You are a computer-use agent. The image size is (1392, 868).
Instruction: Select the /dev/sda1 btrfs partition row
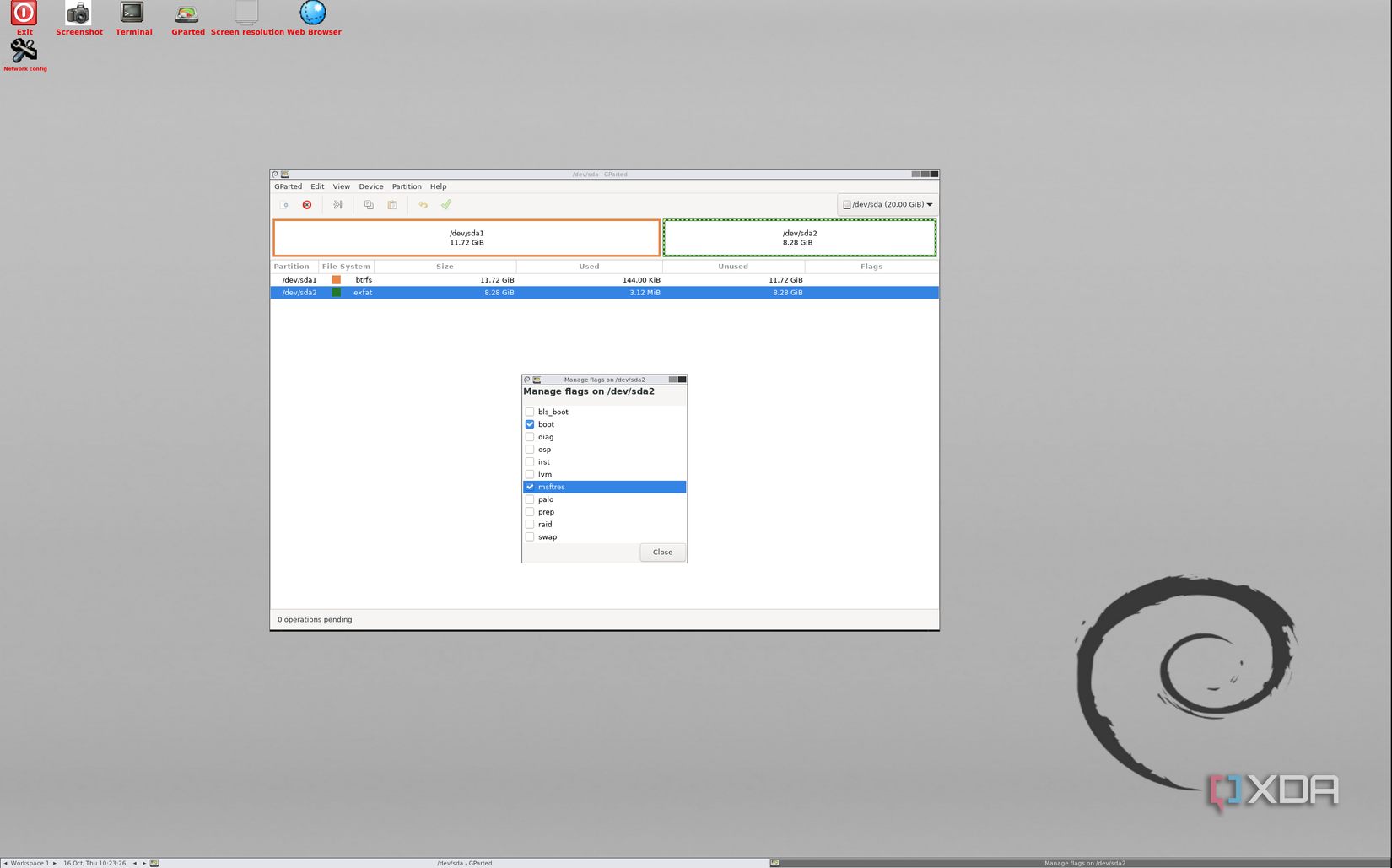tap(604, 280)
